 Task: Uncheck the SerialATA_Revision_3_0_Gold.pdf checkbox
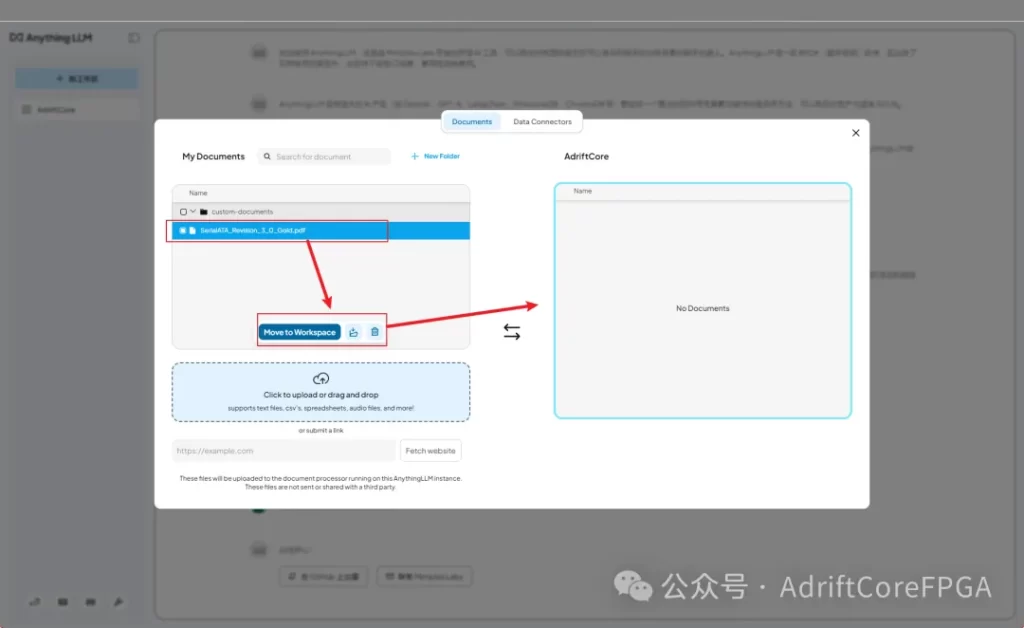[x=183, y=230]
